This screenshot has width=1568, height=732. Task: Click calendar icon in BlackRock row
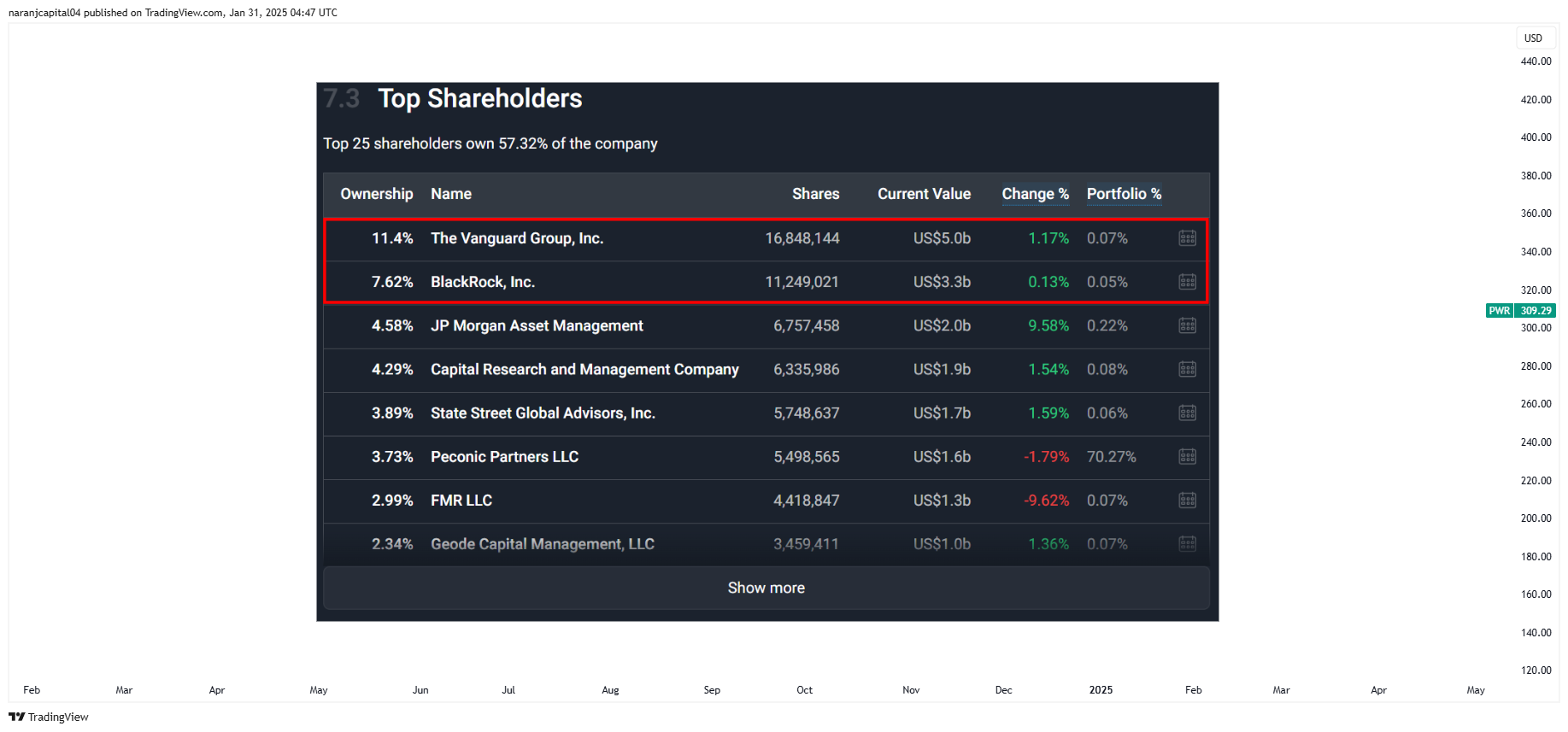(1187, 282)
